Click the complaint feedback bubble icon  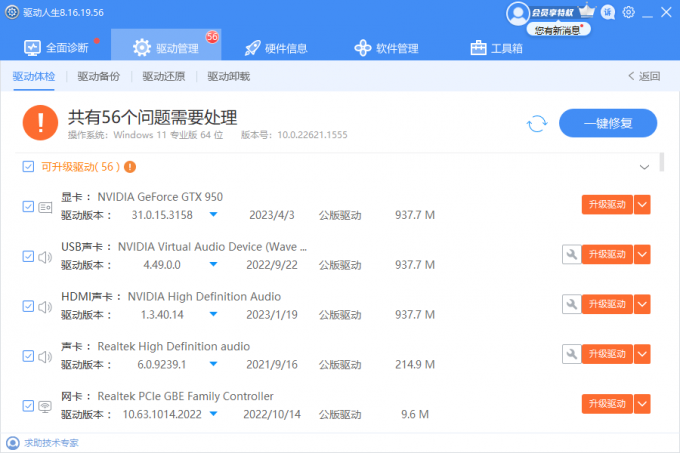point(608,12)
